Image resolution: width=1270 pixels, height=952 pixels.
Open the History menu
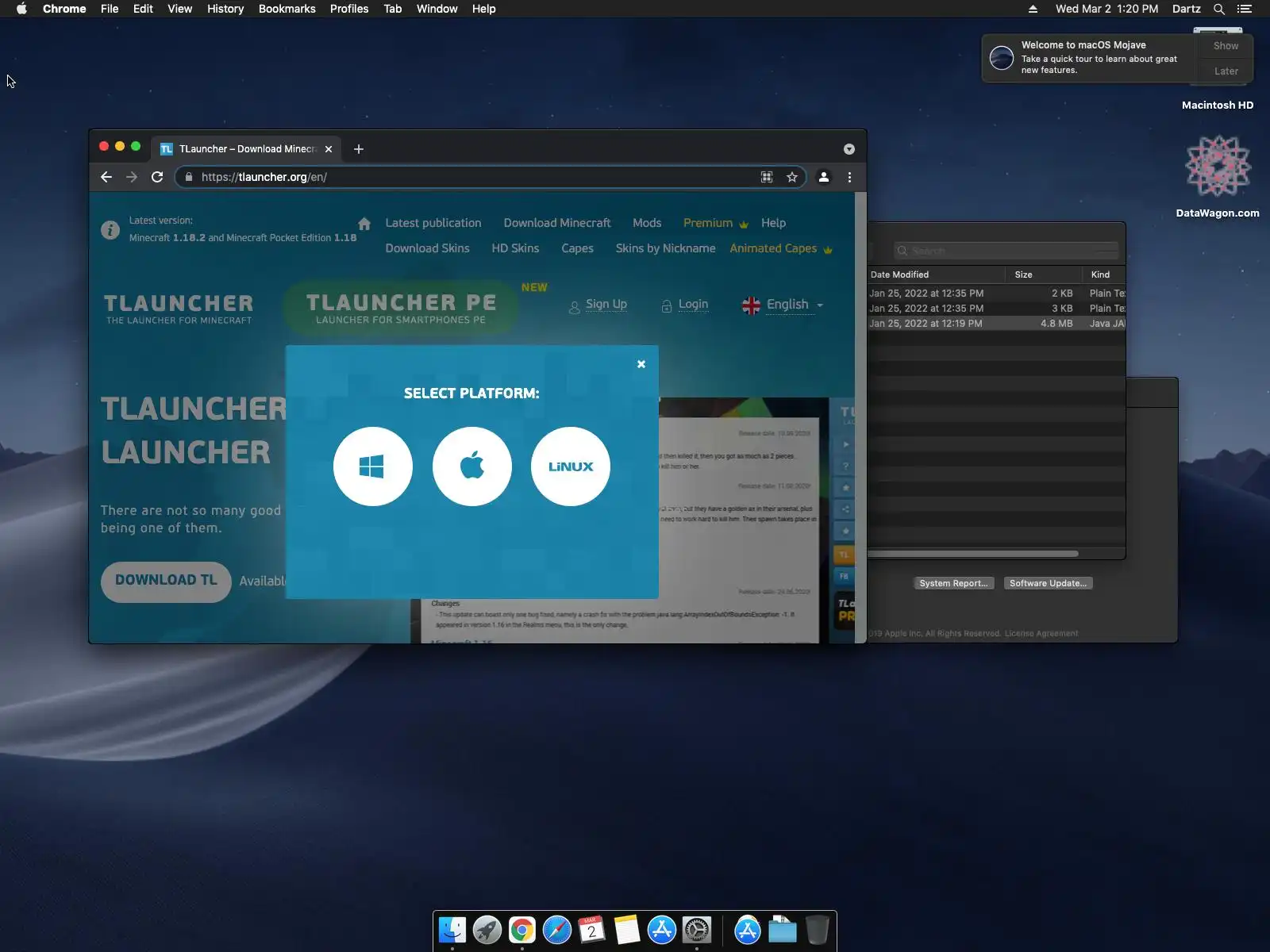(225, 9)
